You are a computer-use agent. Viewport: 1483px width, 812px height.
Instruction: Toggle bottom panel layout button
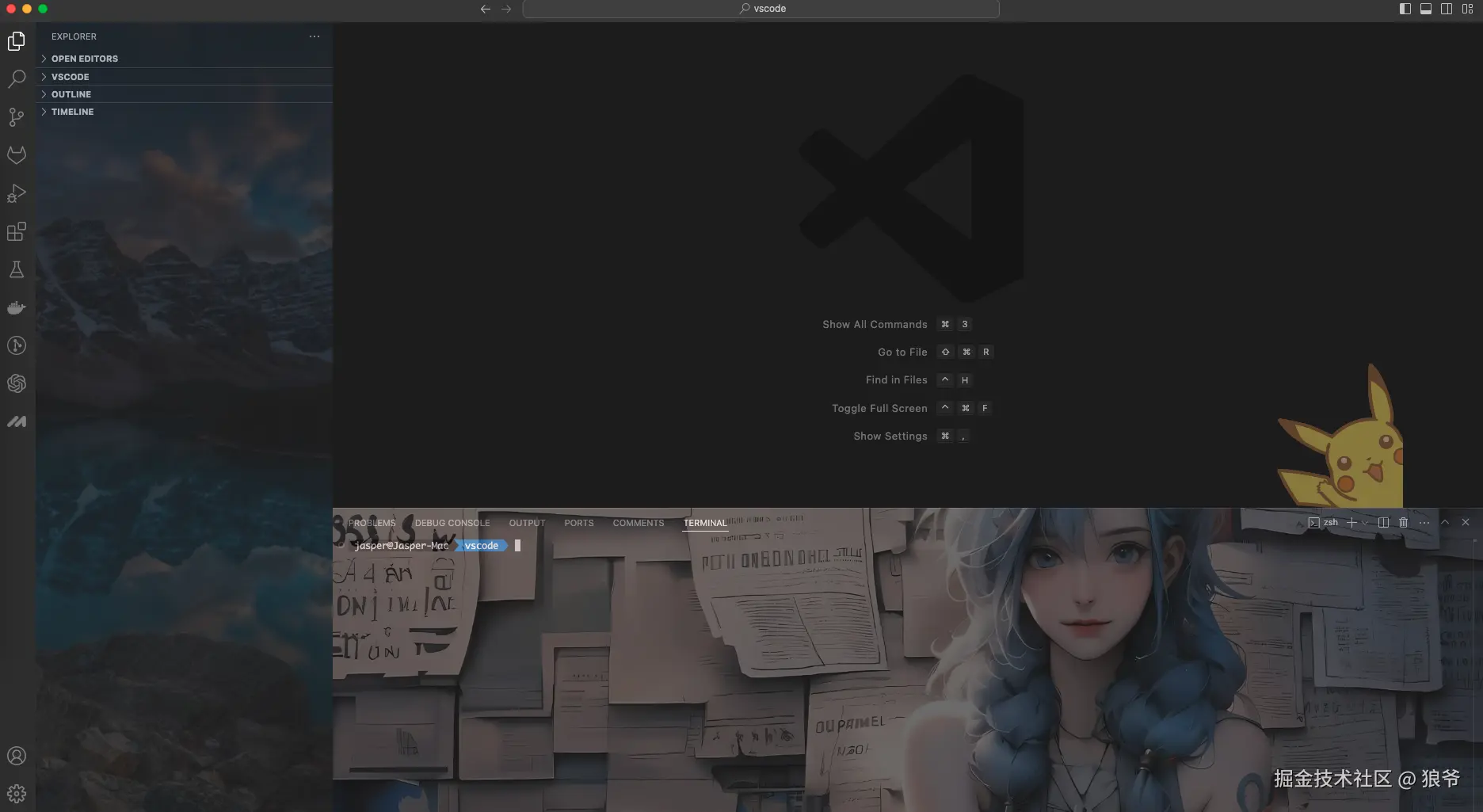(1426, 9)
